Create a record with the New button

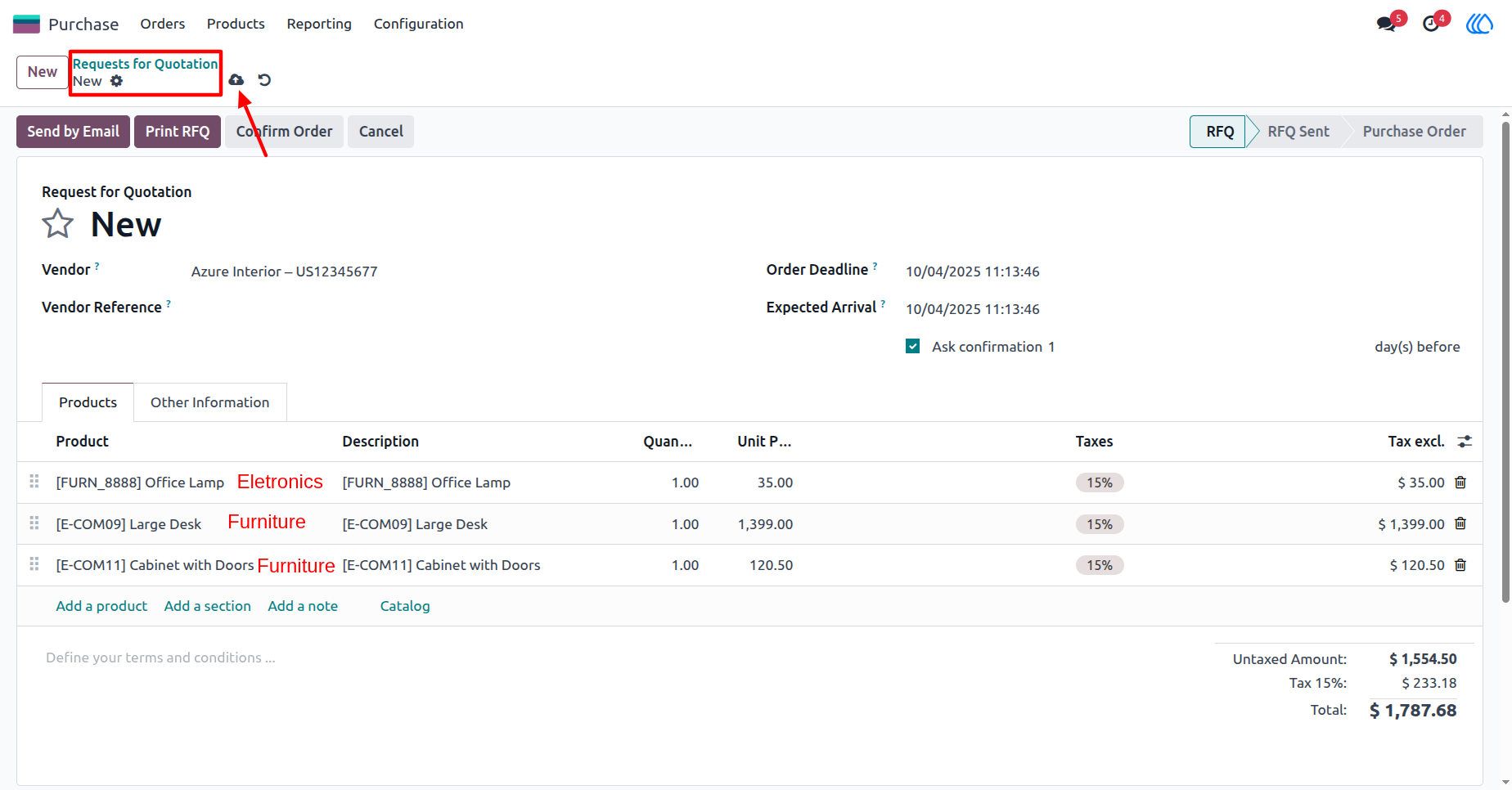(43, 72)
